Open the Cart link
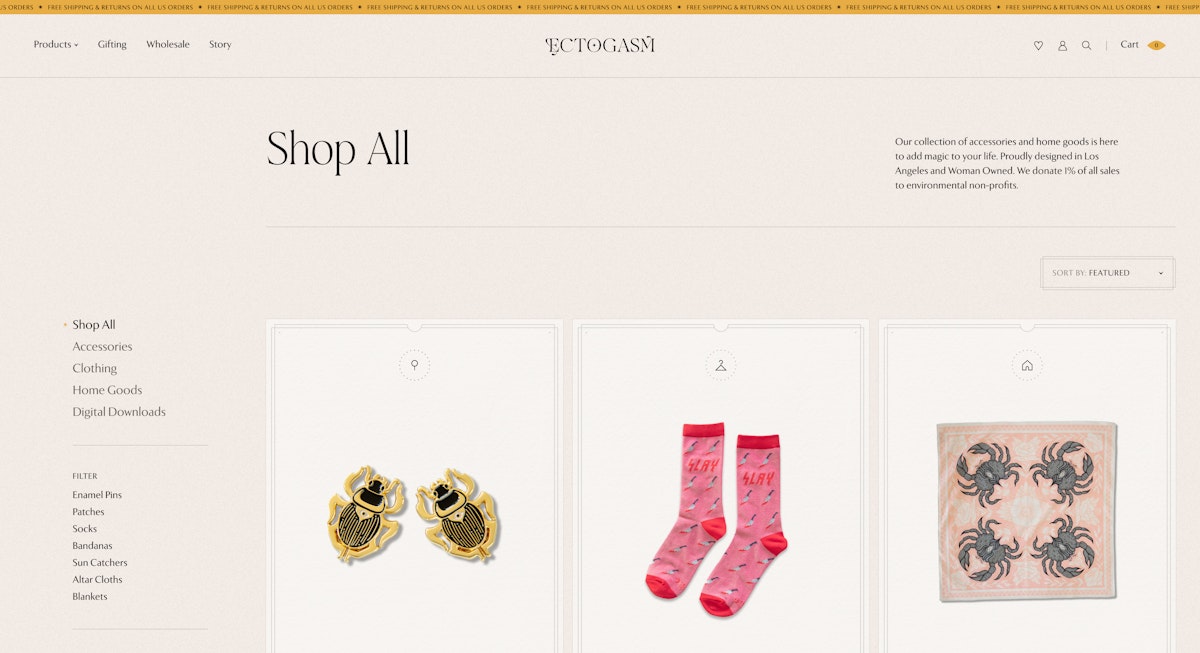 click(x=1129, y=44)
